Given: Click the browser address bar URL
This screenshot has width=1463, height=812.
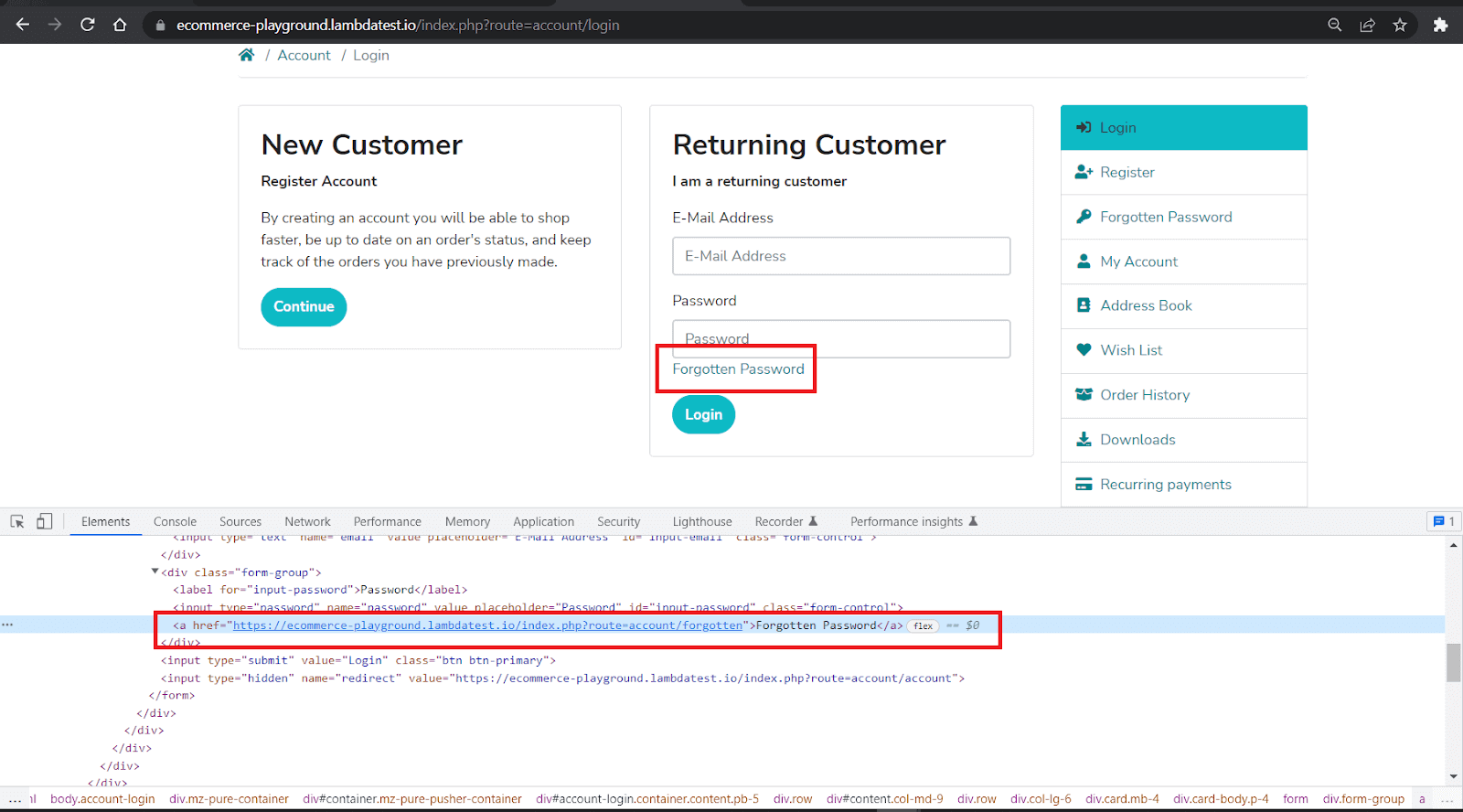Looking at the screenshot, I should pyautogui.click(x=398, y=25).
